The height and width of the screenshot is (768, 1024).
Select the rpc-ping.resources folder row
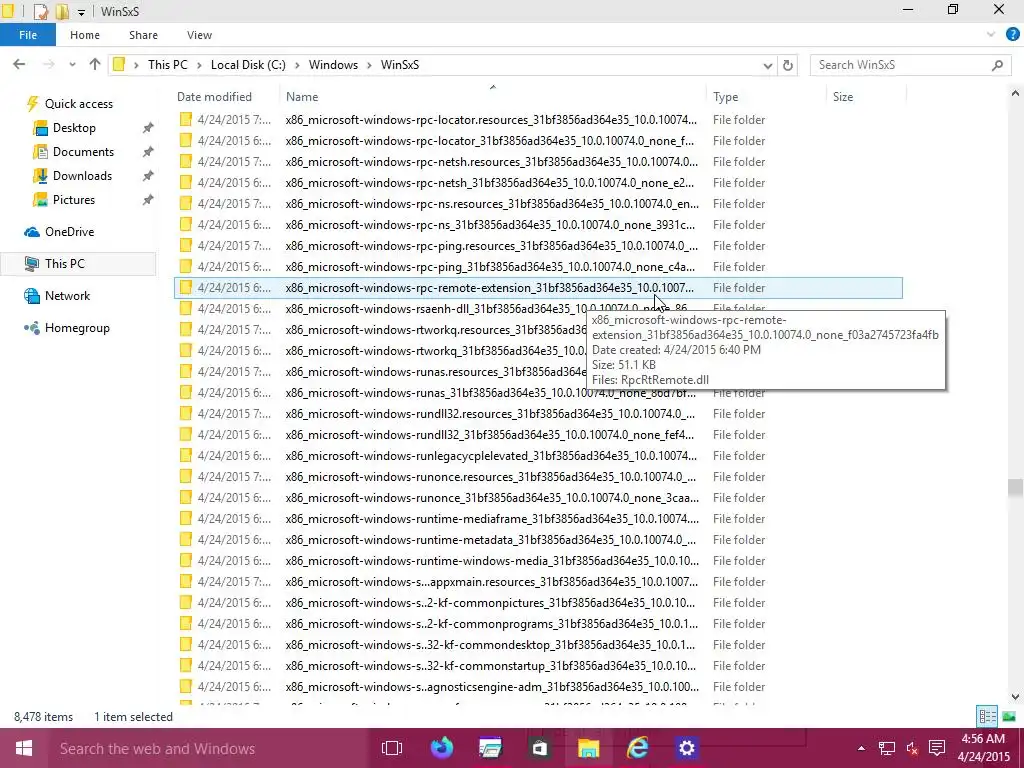coord(538,246)
